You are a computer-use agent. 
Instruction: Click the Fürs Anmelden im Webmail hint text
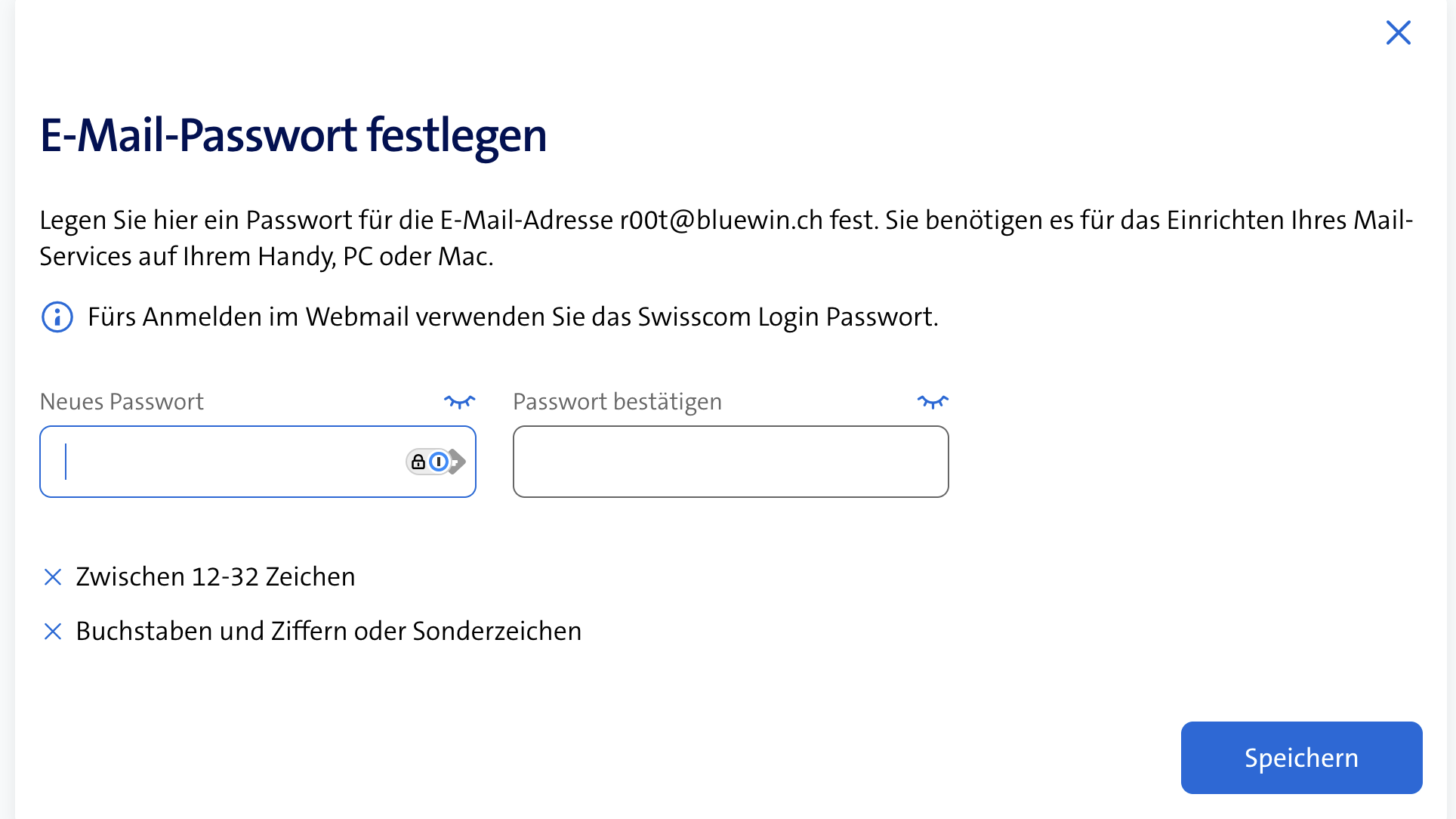pyautogui.click(x=512, y=317)
